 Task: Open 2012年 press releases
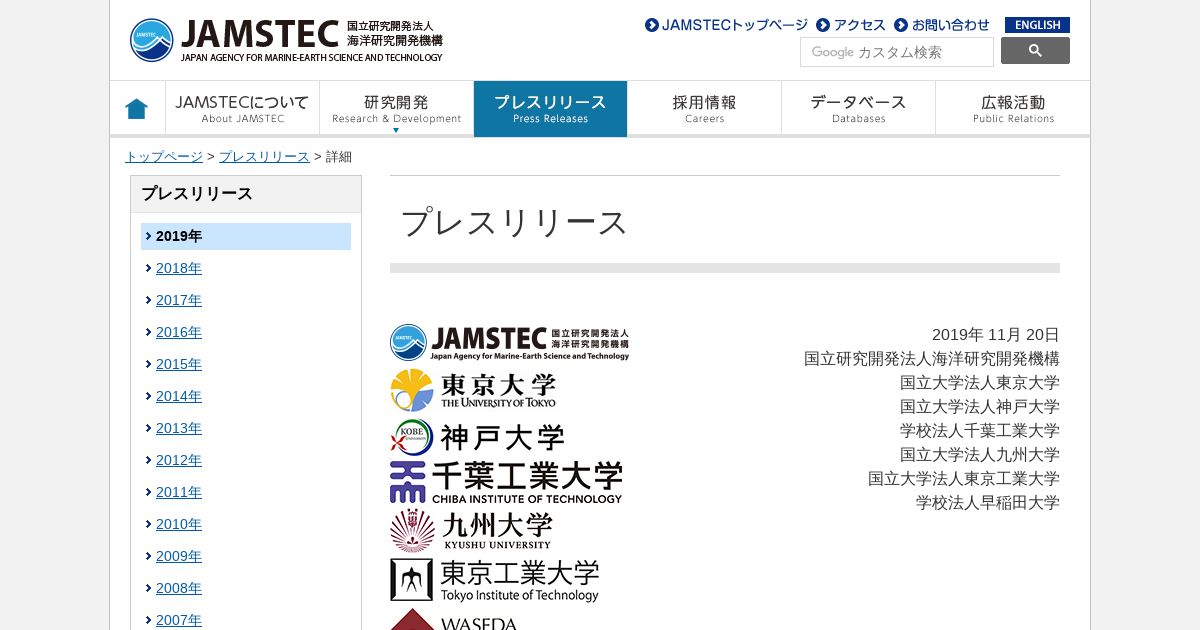pyautogui.click(x=179, y=460)
